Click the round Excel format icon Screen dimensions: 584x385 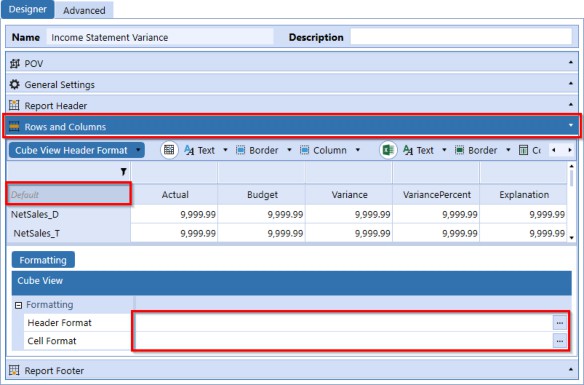coord(388,150)
